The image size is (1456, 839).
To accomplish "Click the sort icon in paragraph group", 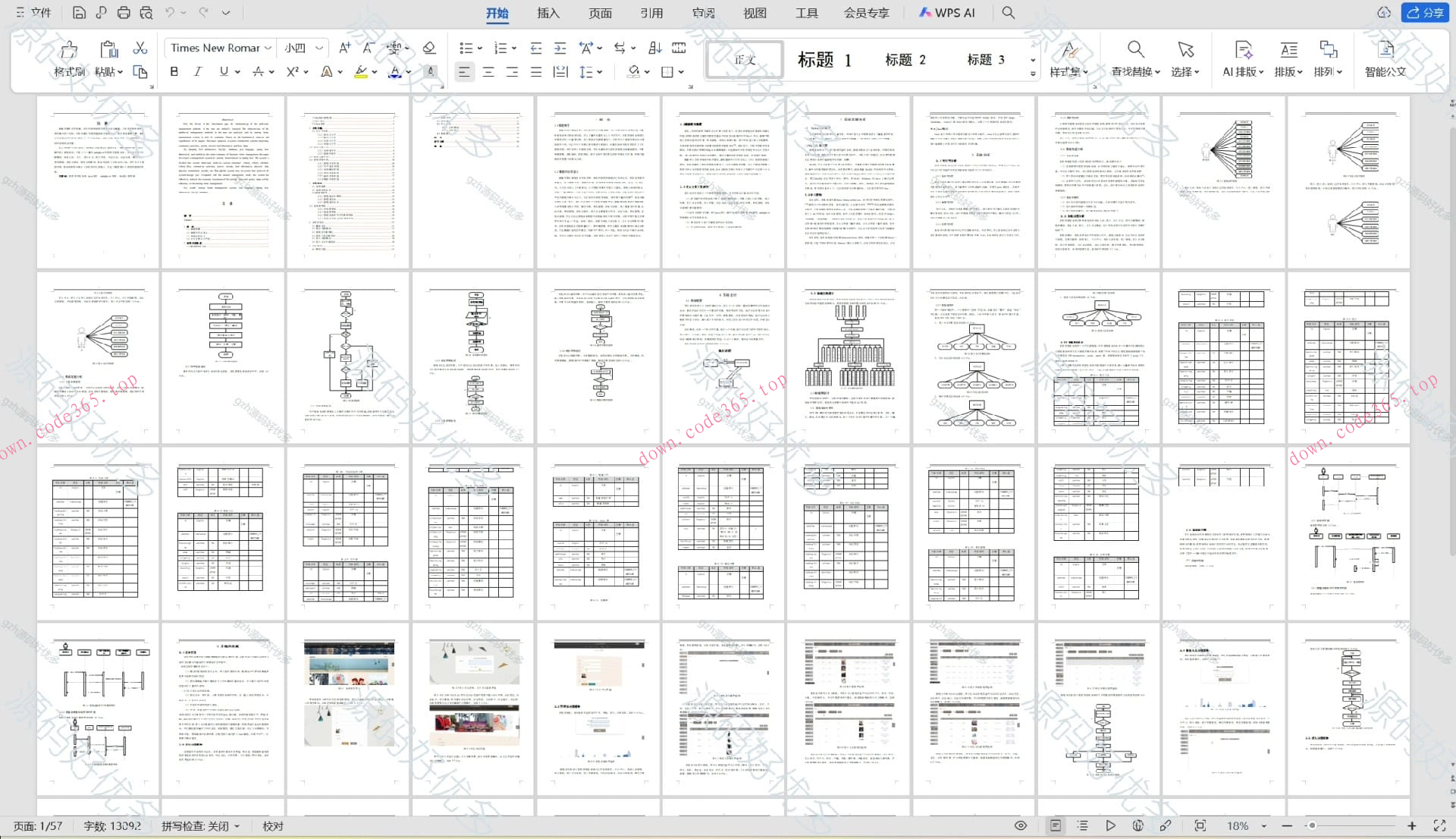I will point(654,48).
